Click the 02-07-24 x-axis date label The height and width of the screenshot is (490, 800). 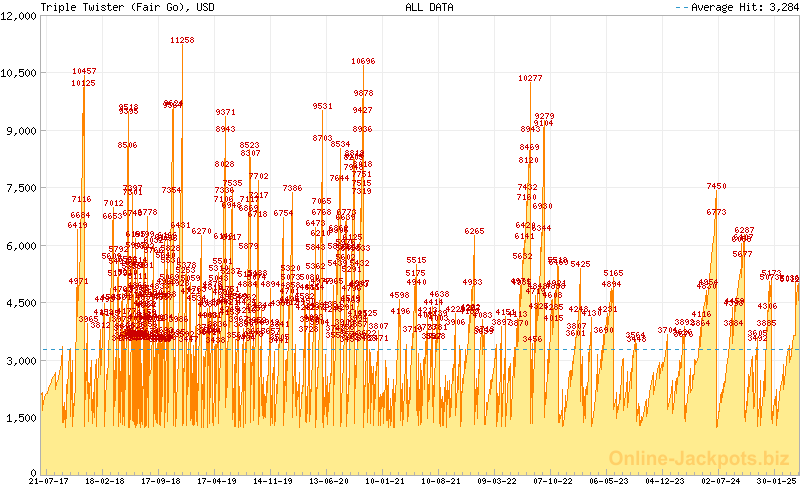[x=720, y=481]
